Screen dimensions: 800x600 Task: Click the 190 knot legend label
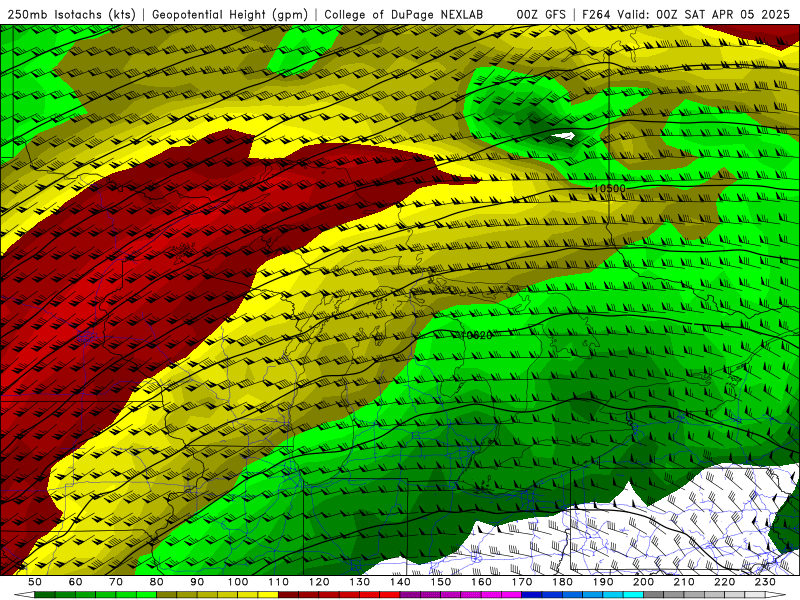pyautogui.click(x=603, y=582)
